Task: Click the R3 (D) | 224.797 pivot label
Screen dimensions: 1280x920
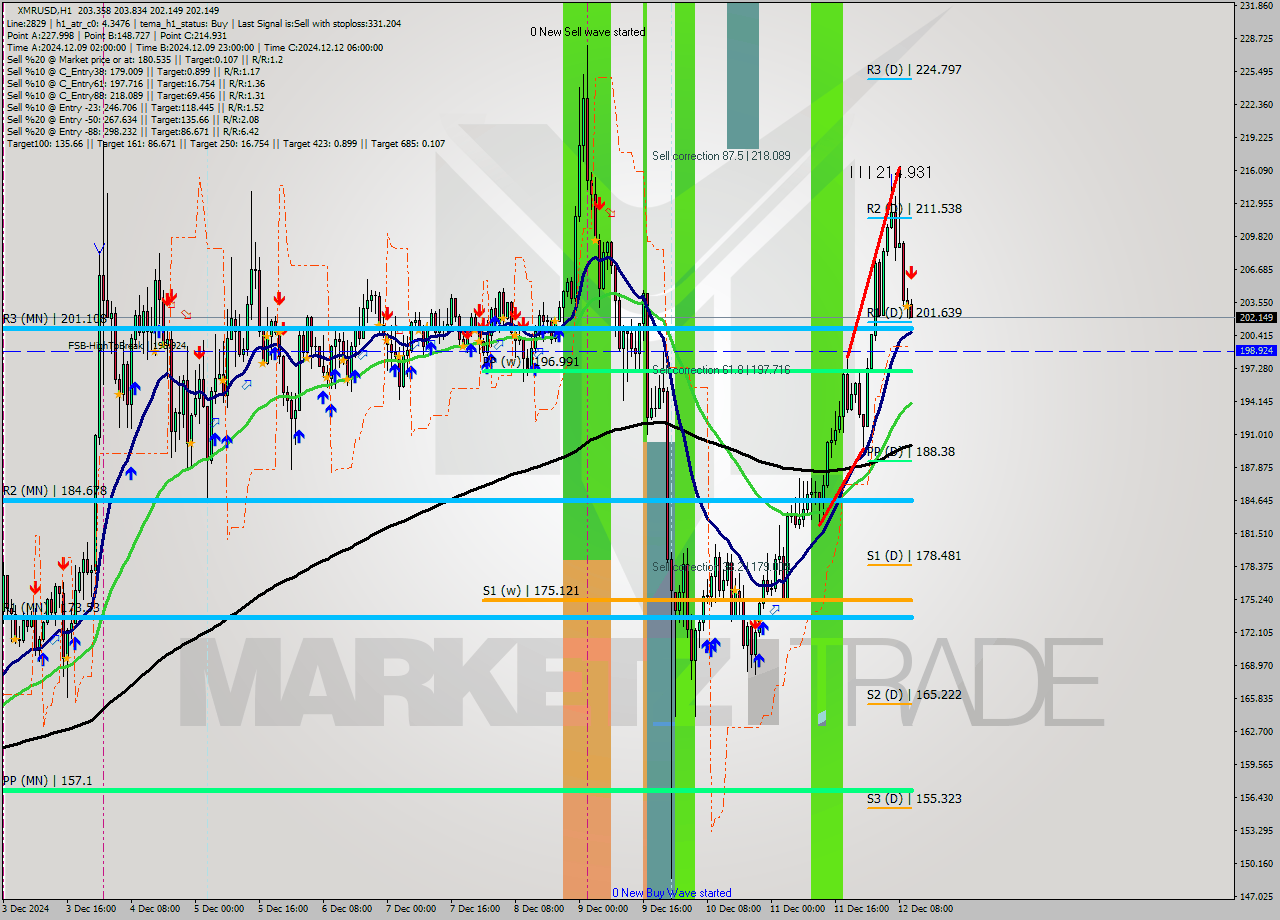Action: 914,70
